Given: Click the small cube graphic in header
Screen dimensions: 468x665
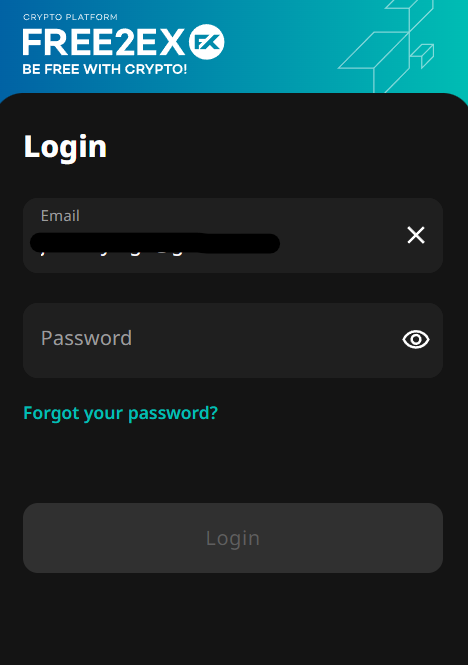Looking at the screenshot, I should point(423,55).
